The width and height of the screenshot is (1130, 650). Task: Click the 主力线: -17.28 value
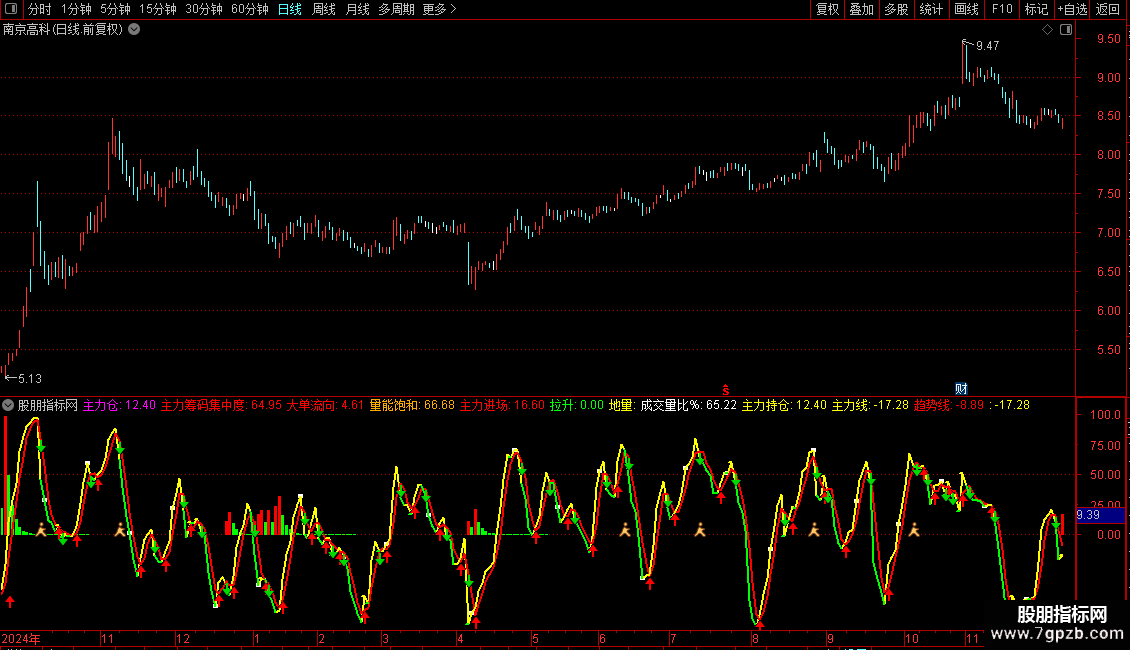(x=870, y=406)
